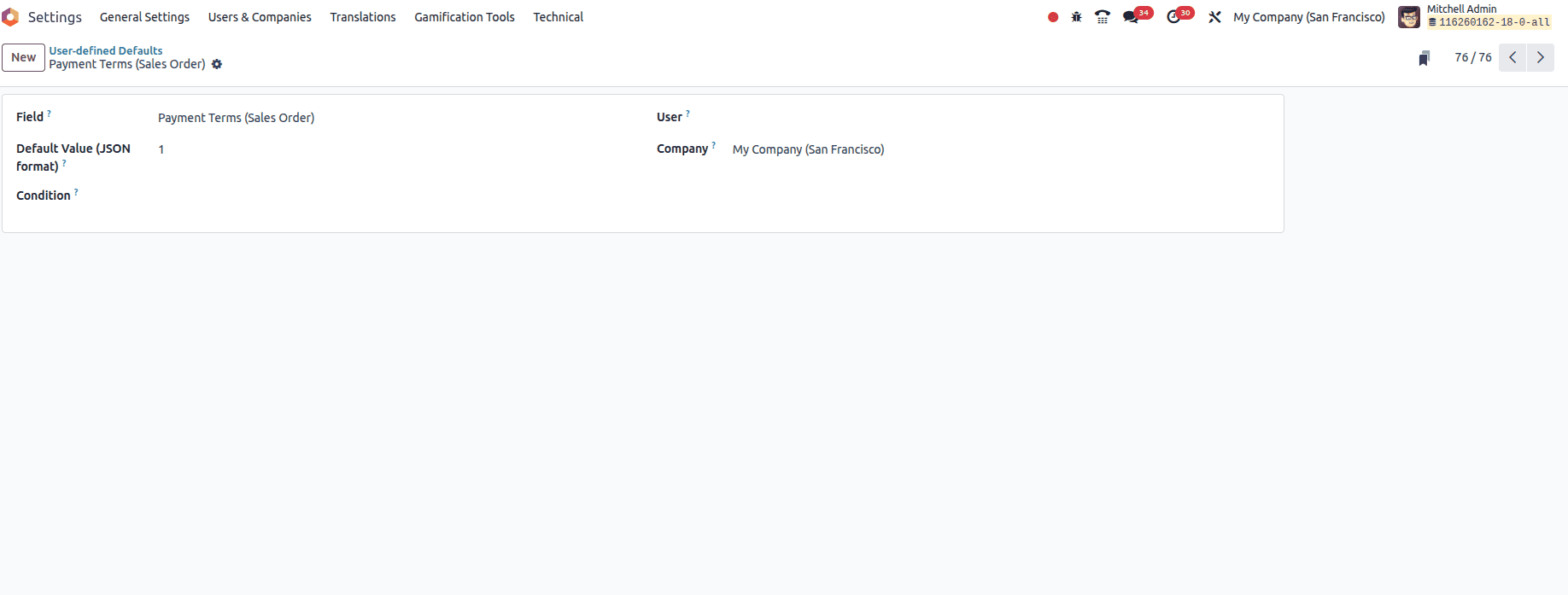Select the empty User field
The width and height of the screenshot is (1568, 595).
tap(999, 118)
